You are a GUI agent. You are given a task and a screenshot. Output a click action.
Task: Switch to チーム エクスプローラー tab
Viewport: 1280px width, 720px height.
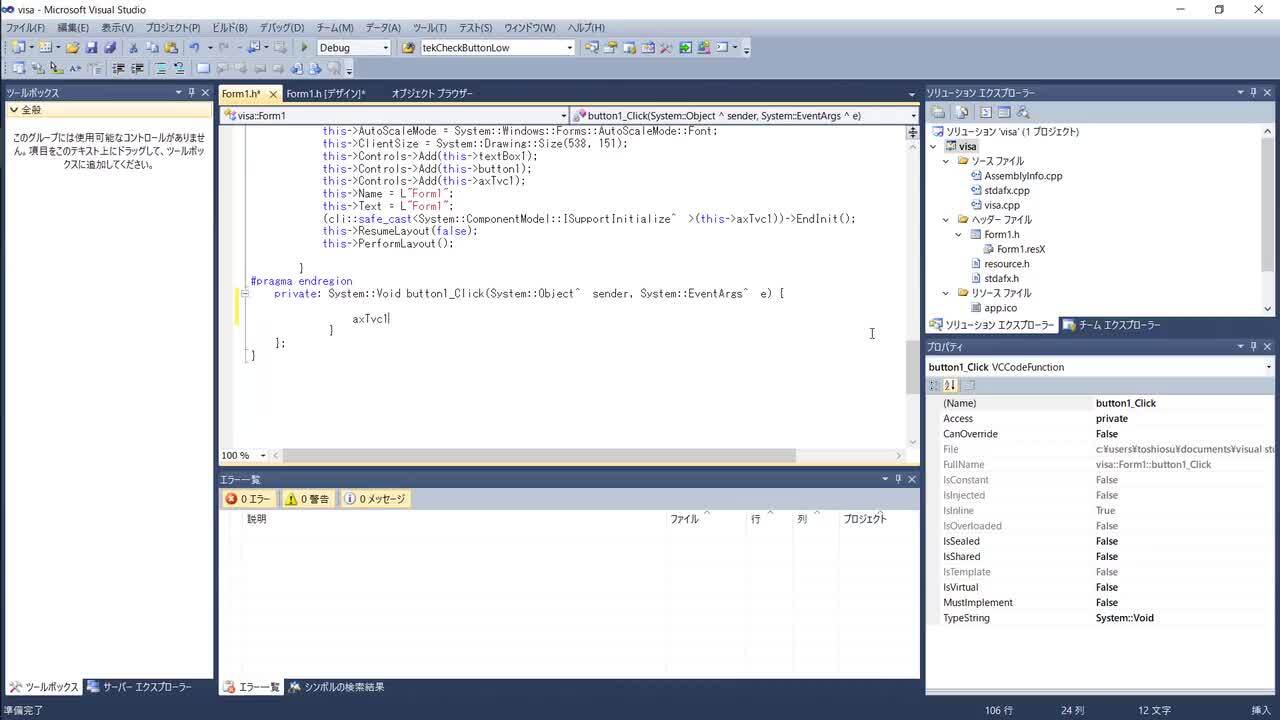(x=1111, y=325)
